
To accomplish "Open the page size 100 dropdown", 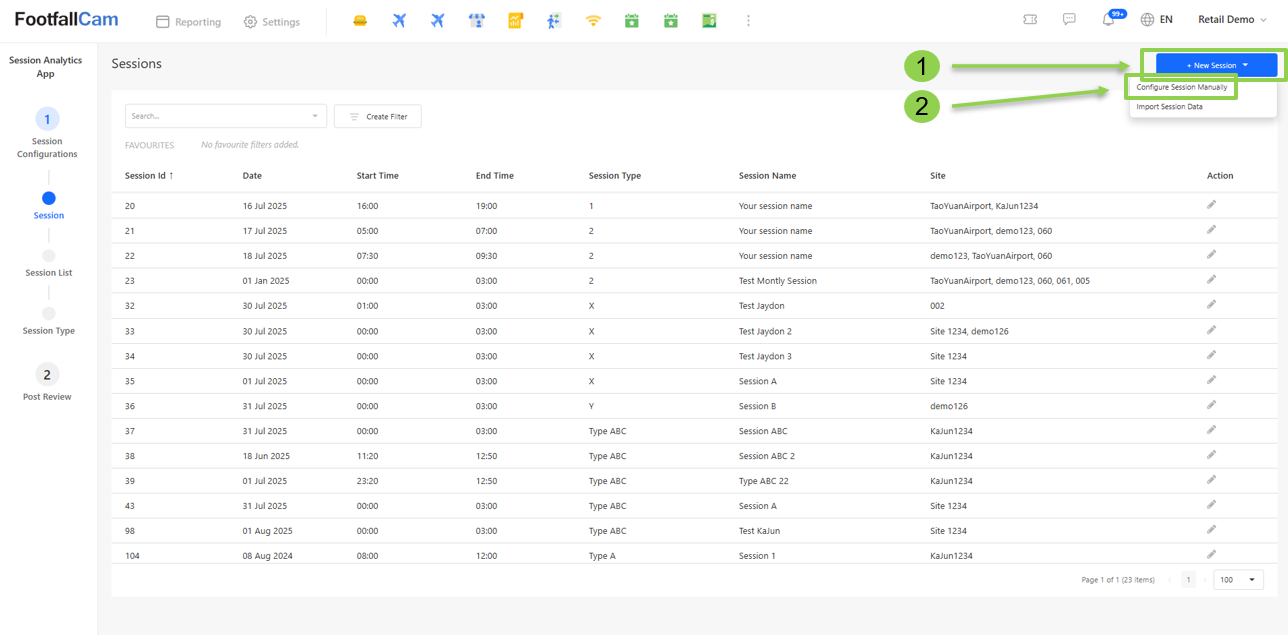I will coord(1237,580).
